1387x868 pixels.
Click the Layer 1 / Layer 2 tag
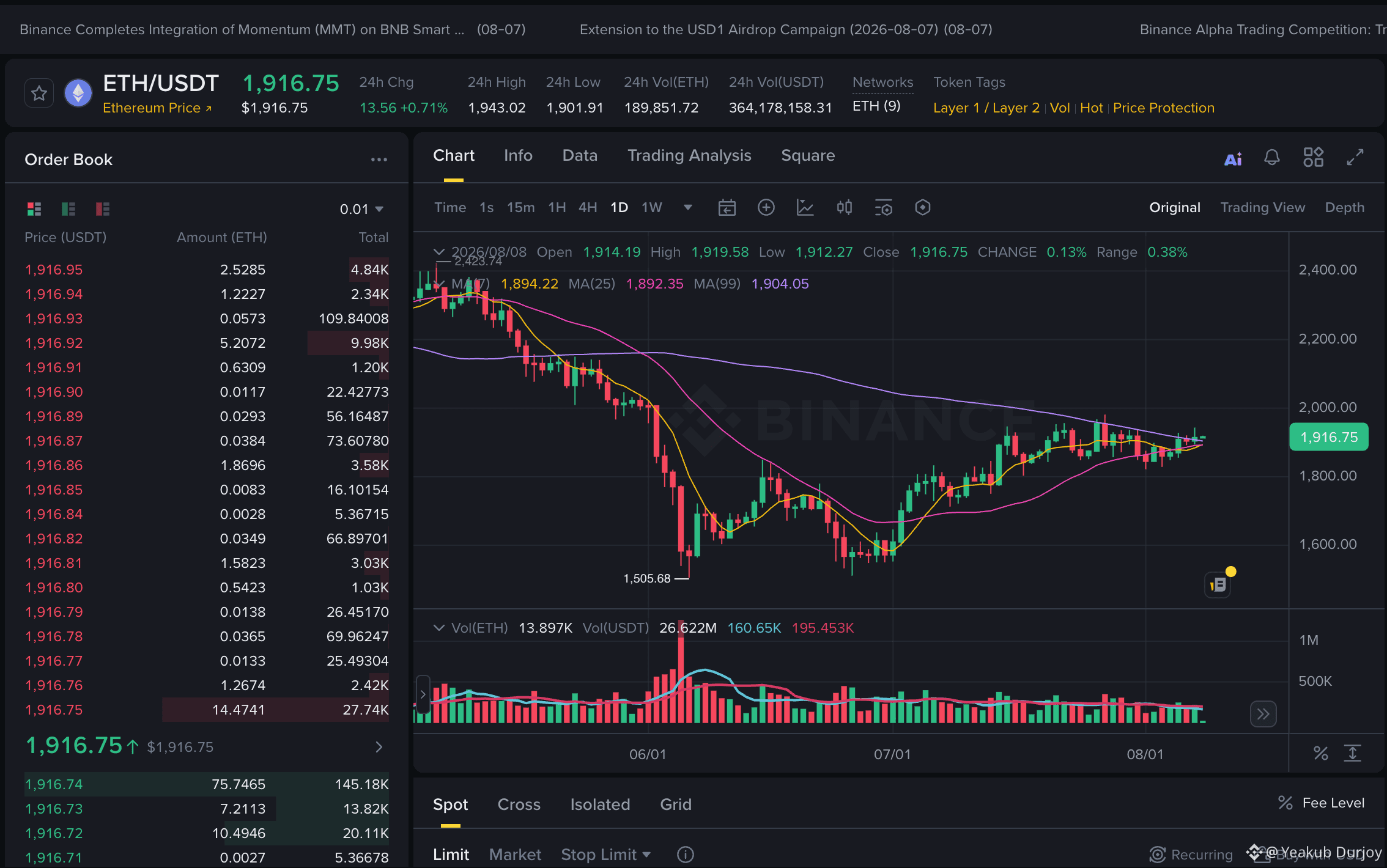pos(986,108)
